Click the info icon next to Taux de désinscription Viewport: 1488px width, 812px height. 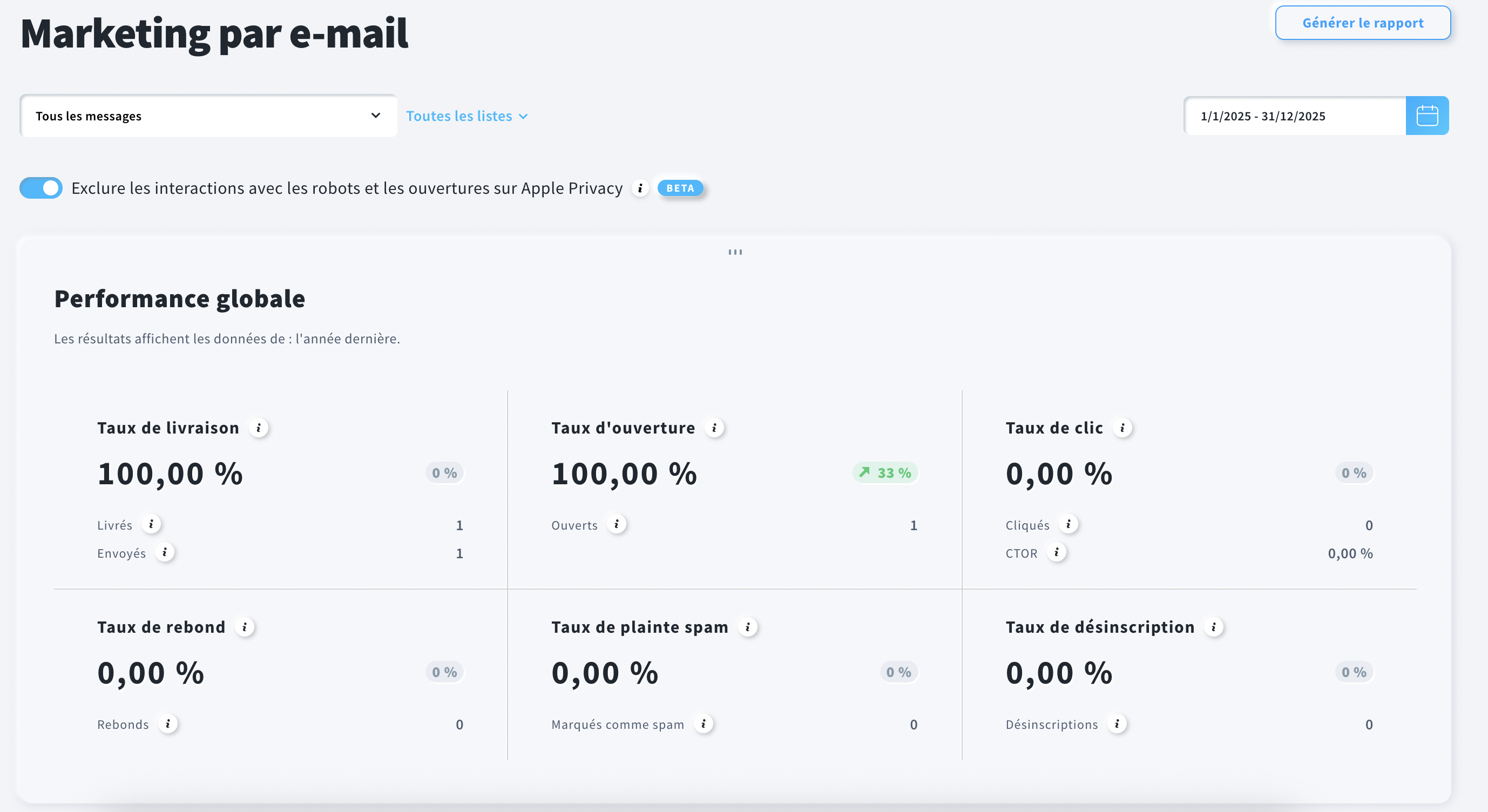1214,628
